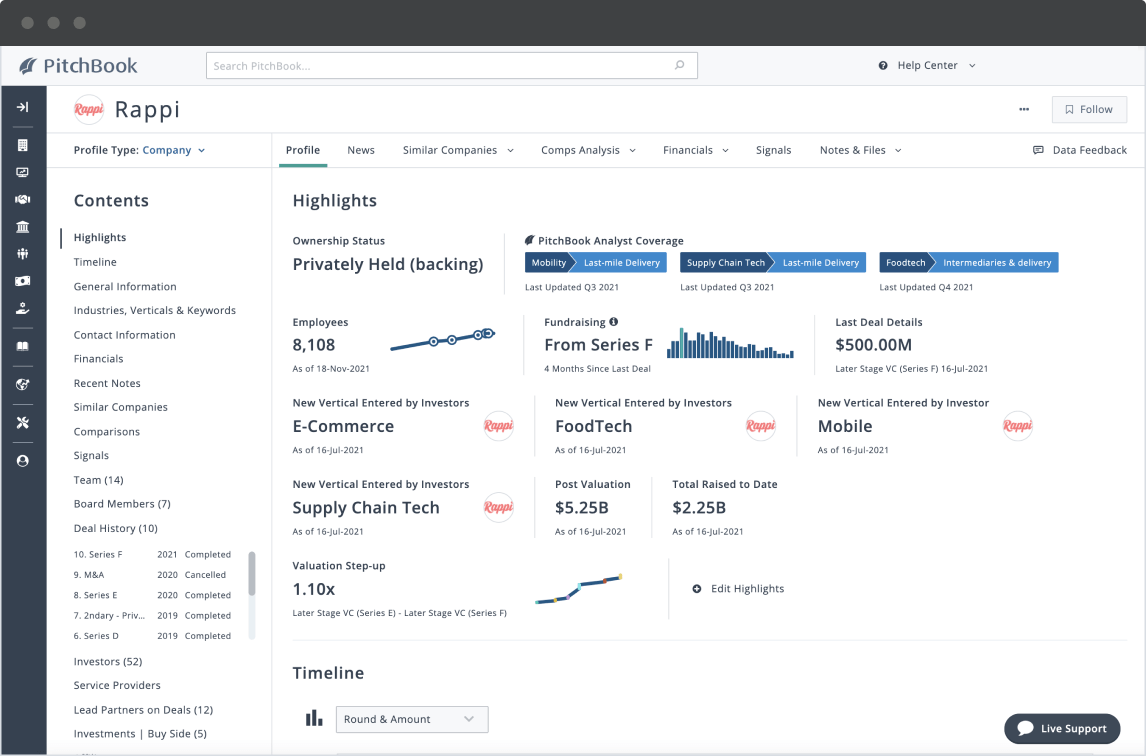Click the Data Feedback link
The image size is (1146, 756).
(x=1089, y=150)
